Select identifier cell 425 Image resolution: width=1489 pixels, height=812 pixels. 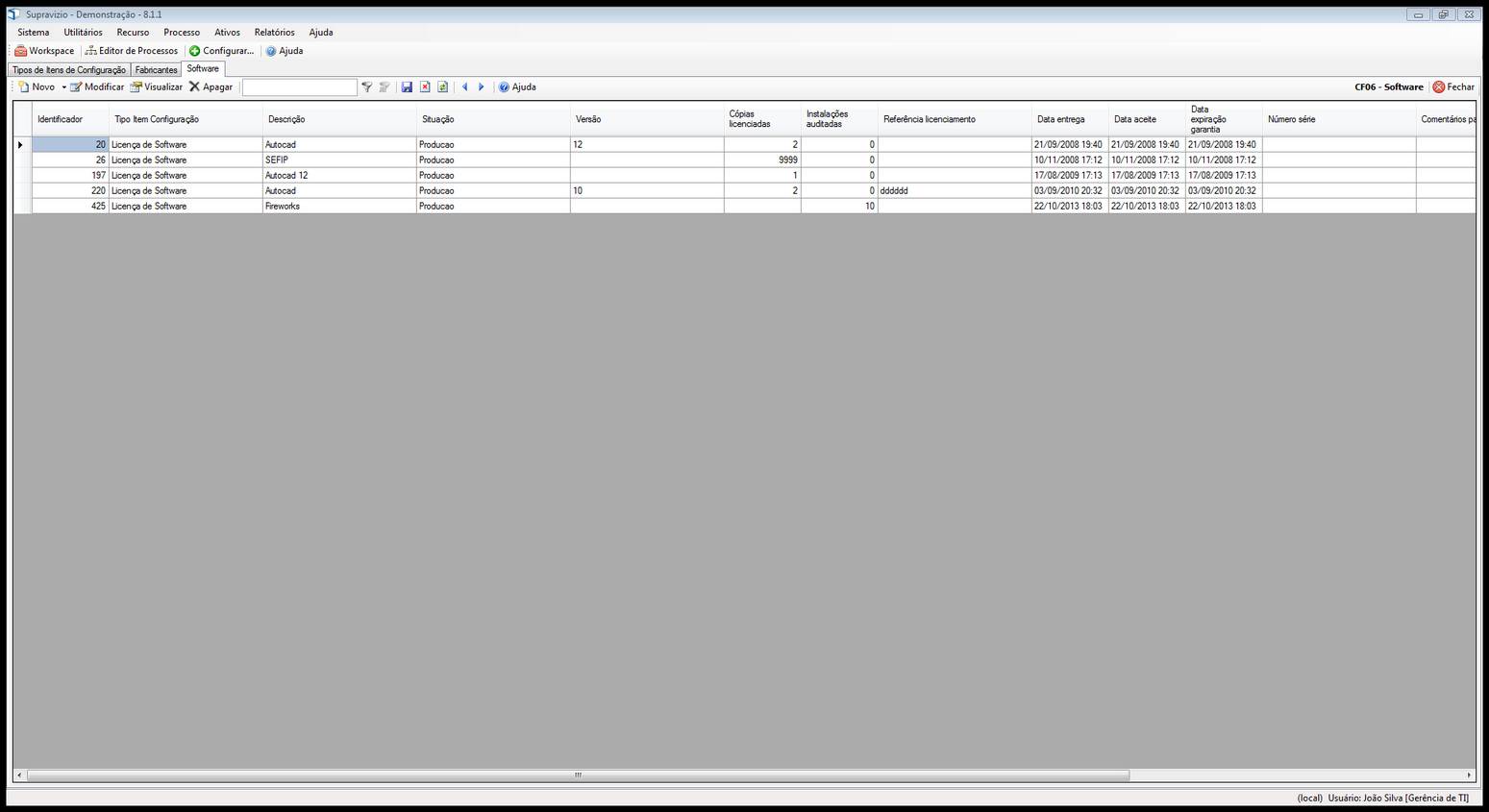pos(70,206)
